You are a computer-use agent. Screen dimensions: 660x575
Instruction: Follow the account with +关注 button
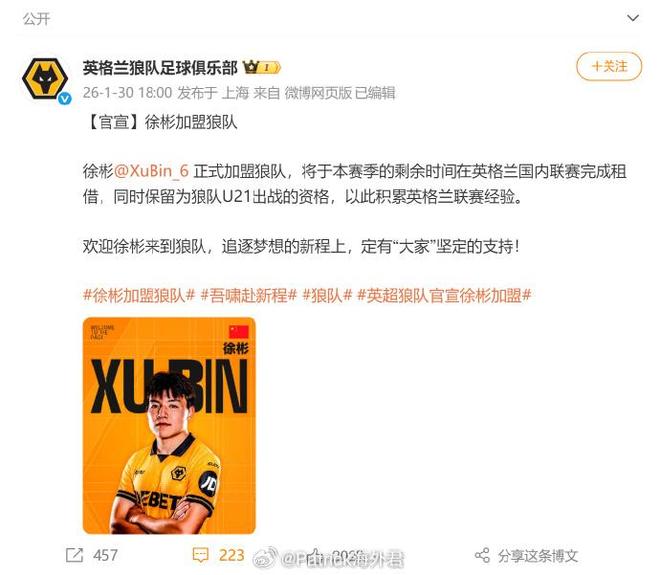(x=609, y=67)
